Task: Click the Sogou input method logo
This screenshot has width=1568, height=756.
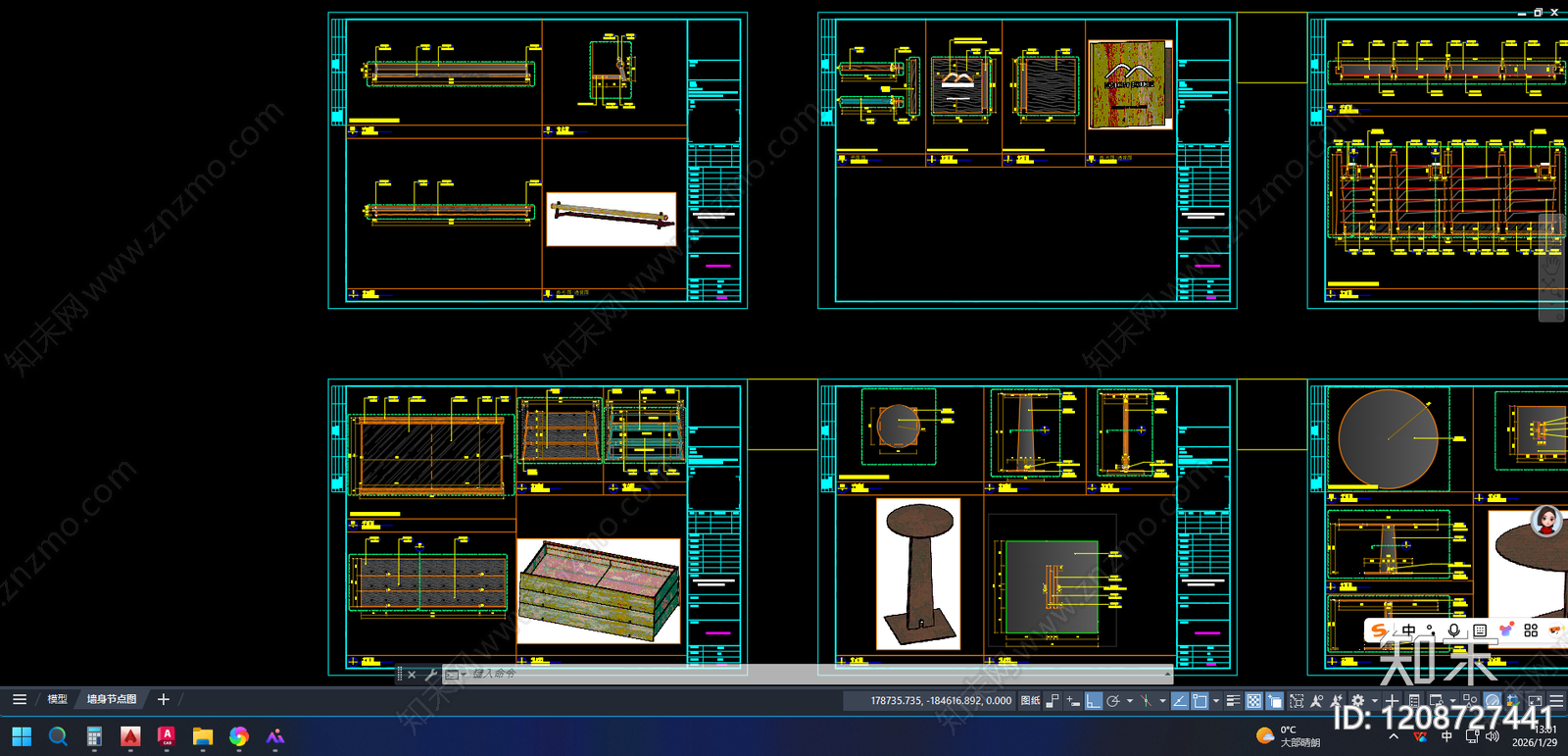Action: pos(1379,630)
